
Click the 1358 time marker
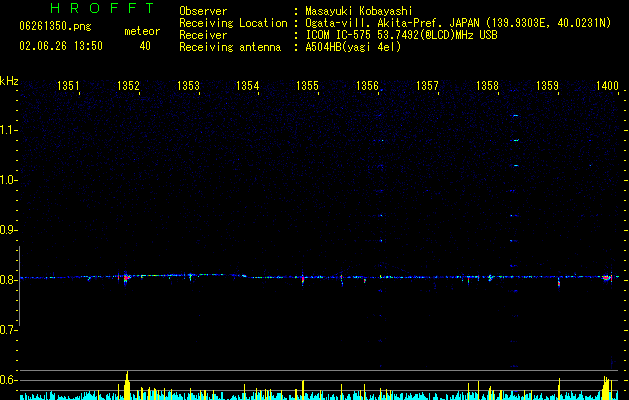[x=487, y=86]
